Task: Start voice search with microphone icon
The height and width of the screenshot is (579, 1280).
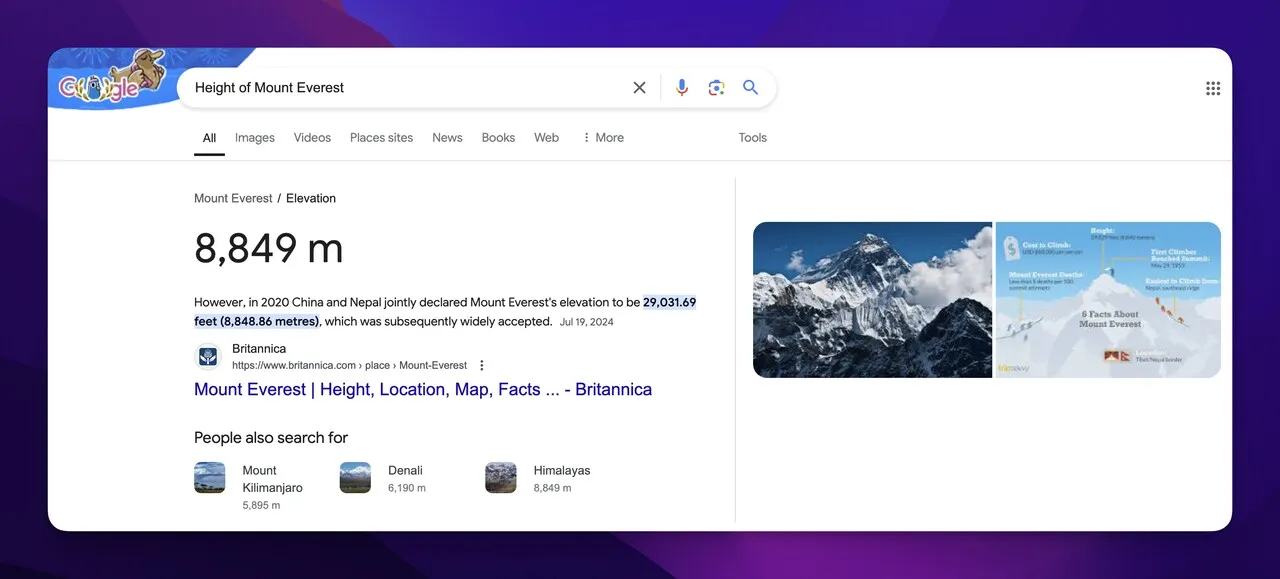Action: (x=682, y=88)
